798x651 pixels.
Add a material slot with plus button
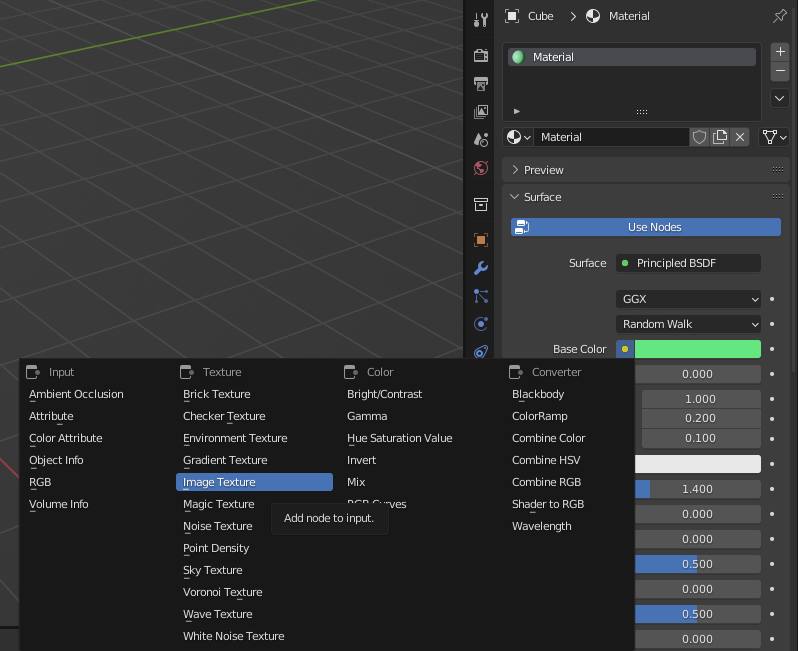[780, 51]
